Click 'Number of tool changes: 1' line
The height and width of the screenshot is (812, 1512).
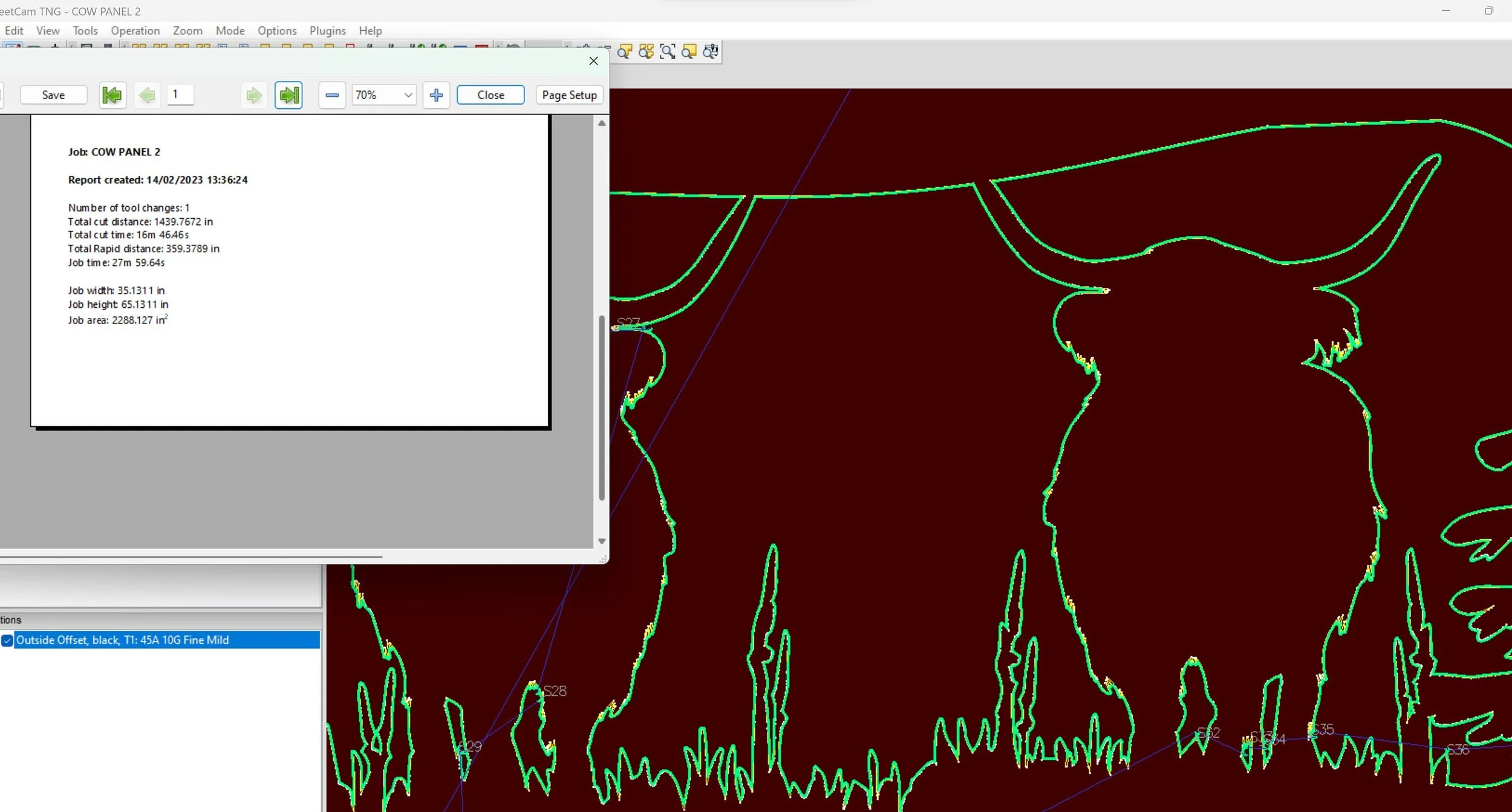(x=129, y=207)
